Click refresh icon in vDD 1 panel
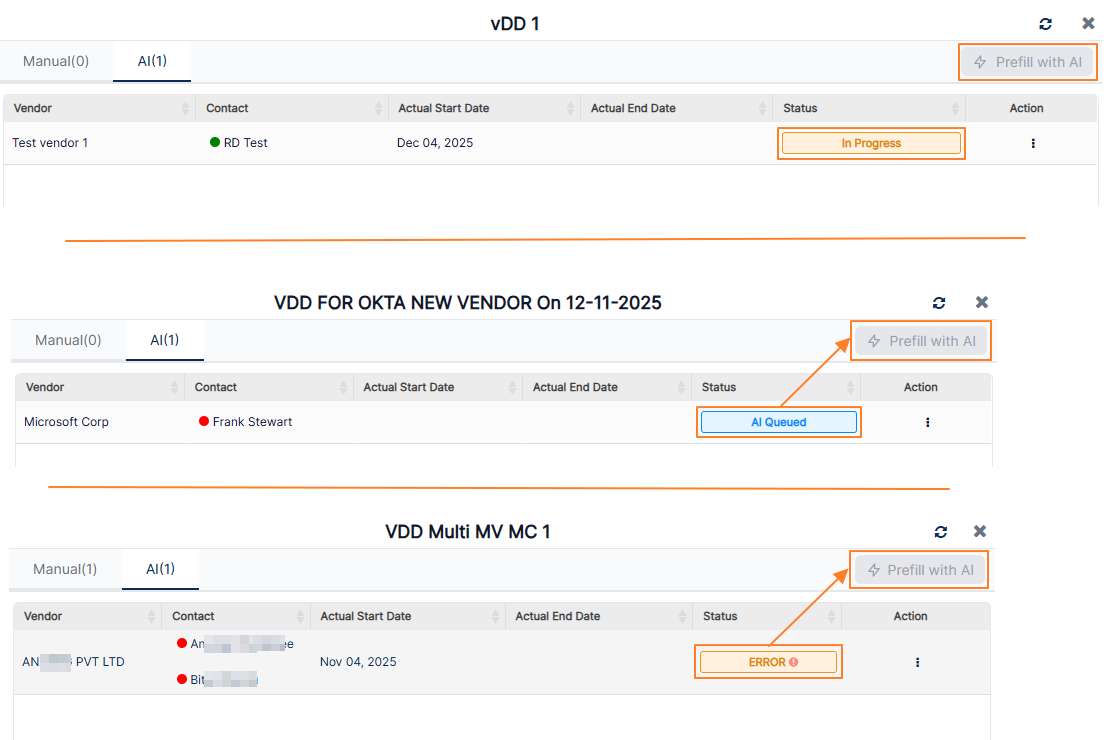The image size is (1106, 740). [1046, 24]
